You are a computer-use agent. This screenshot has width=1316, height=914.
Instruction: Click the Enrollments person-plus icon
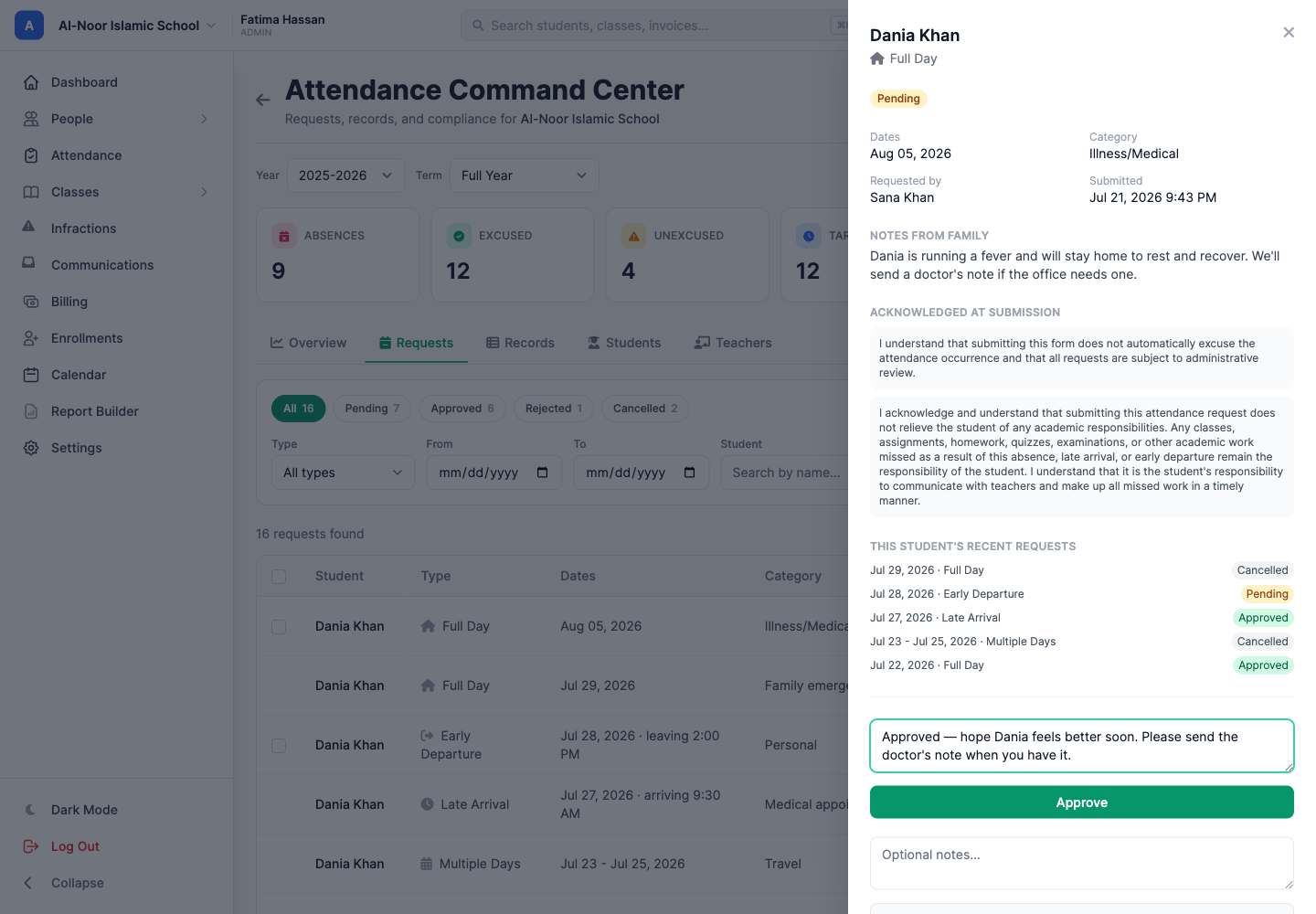click(x=31, y=338)
